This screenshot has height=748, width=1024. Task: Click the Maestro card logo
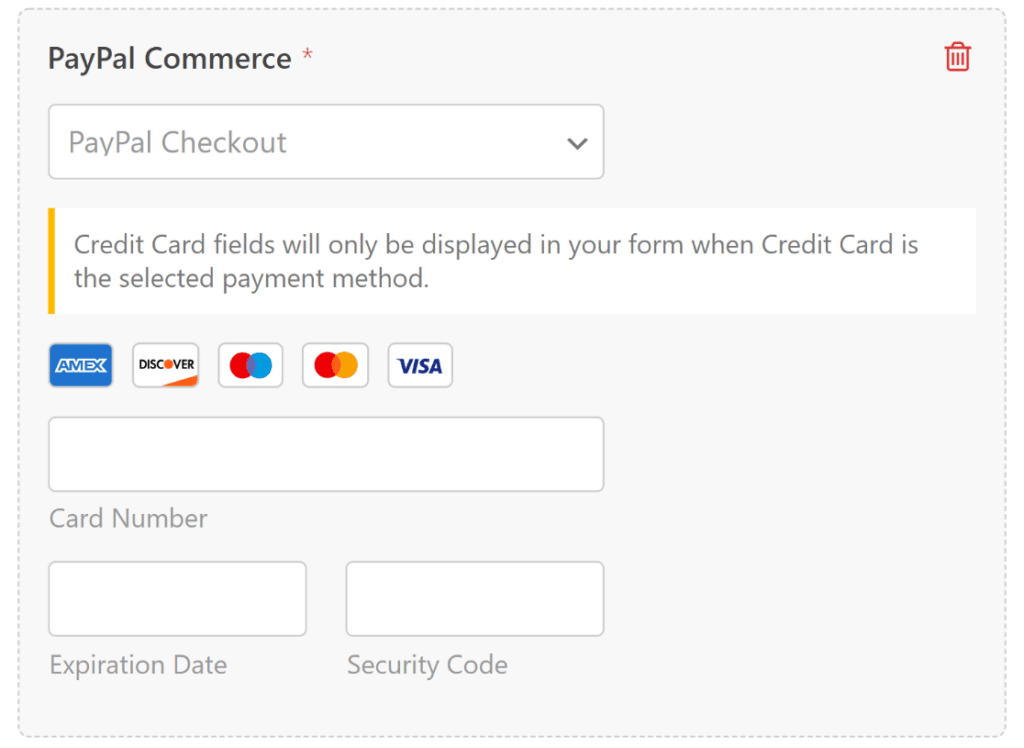coord(250,365)
